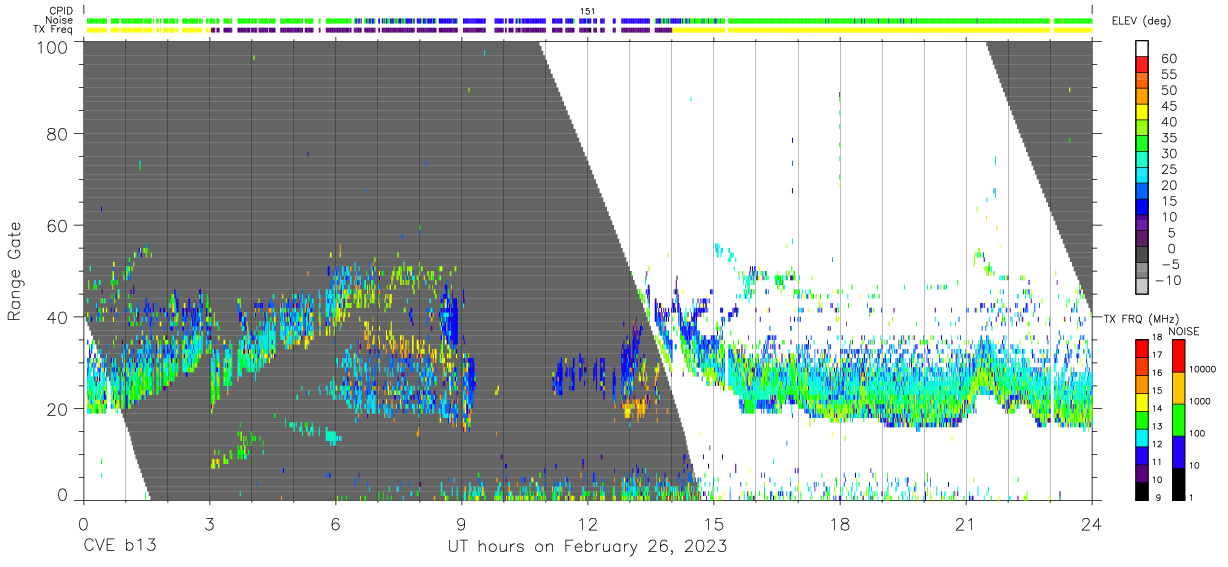Click the 20 tick on Range Gate axis

[57, 409]
